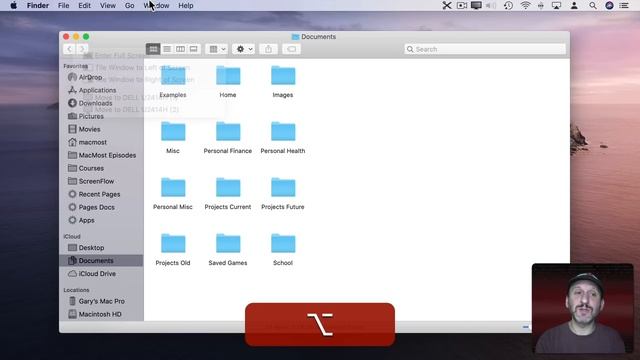640x360 pixels.
Task: Click the Edit Tags toolbar button
Action: (x=291, y=49)
